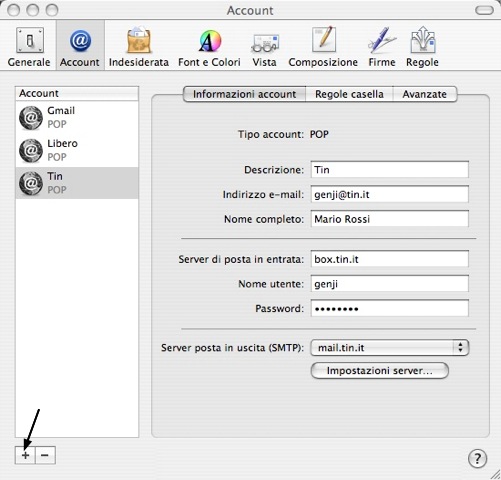This screenshot has height=480, width=501.
Task: Switch to the Avanzate tab
Action: 425,94
